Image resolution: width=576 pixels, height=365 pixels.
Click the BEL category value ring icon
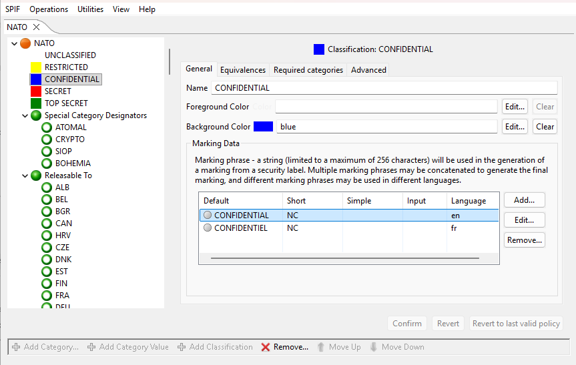tap(47, 199)
